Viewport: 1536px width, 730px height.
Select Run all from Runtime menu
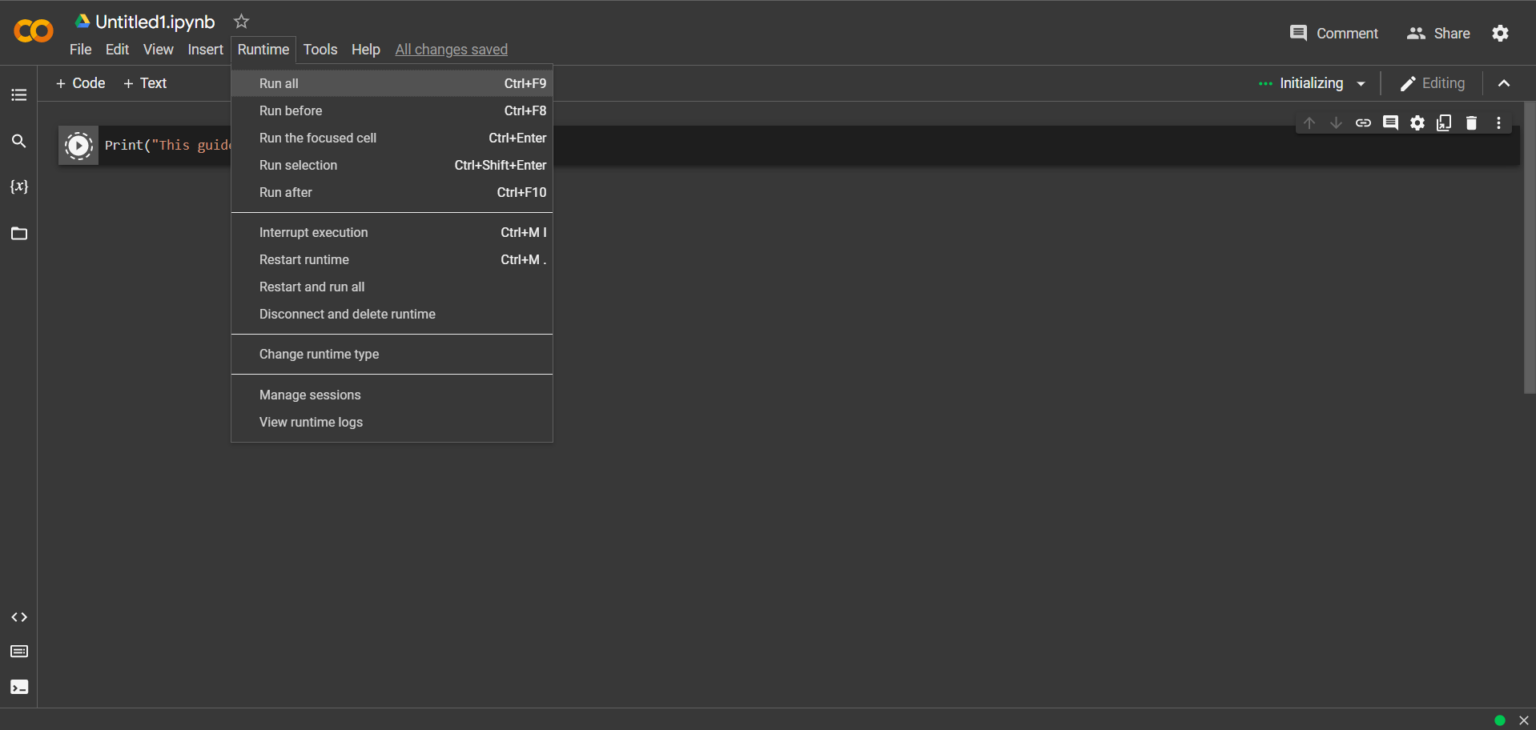[x=279, y=84]
